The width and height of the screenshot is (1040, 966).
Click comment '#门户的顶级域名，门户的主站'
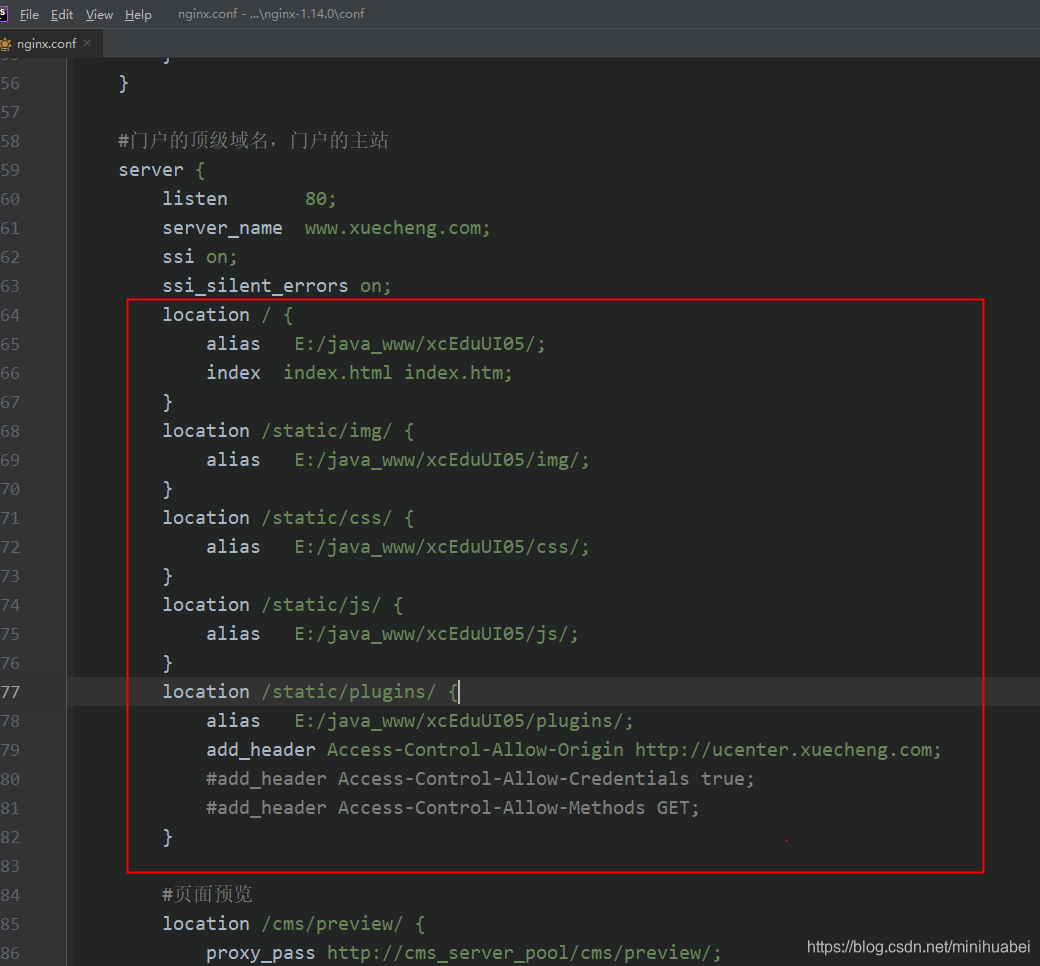coord(253,141)
